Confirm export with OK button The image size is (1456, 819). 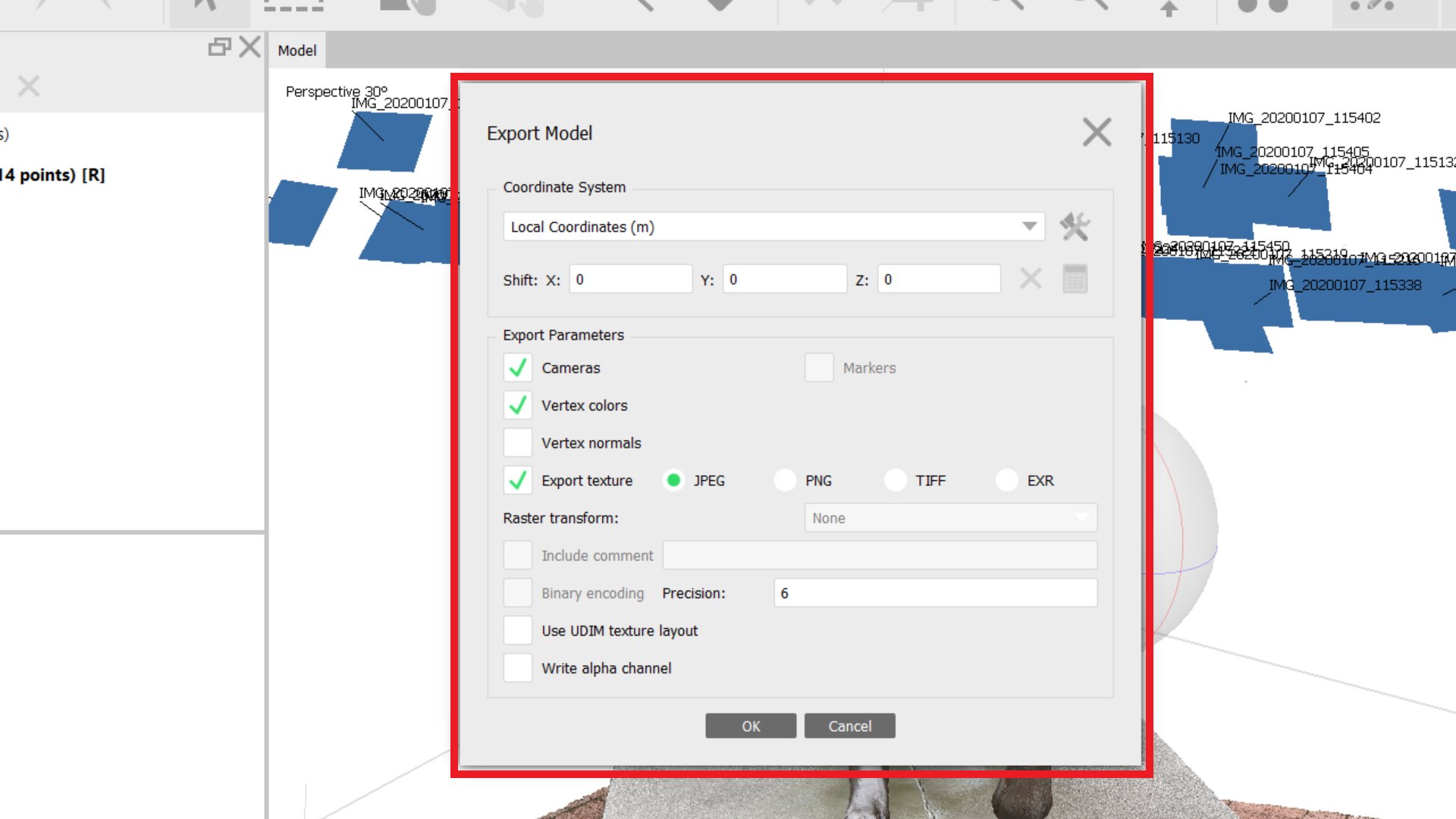click(x=751, y=726)
